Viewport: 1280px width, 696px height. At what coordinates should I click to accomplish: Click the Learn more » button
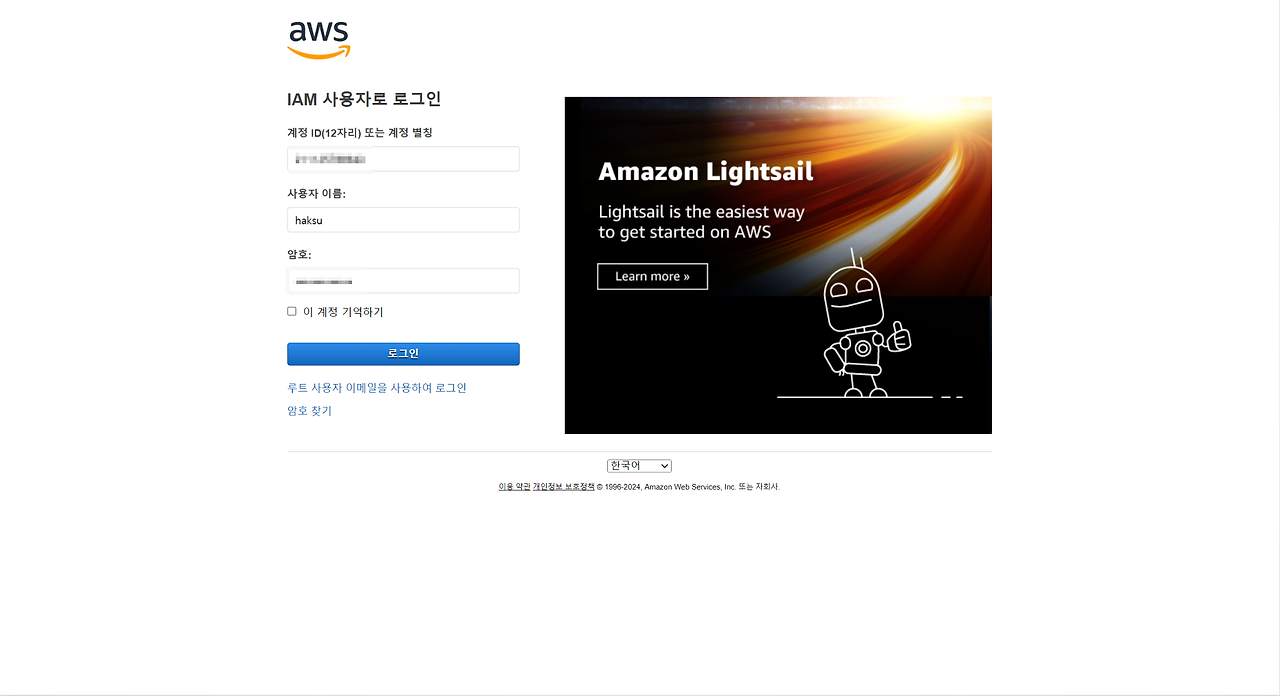coord(652,276)
